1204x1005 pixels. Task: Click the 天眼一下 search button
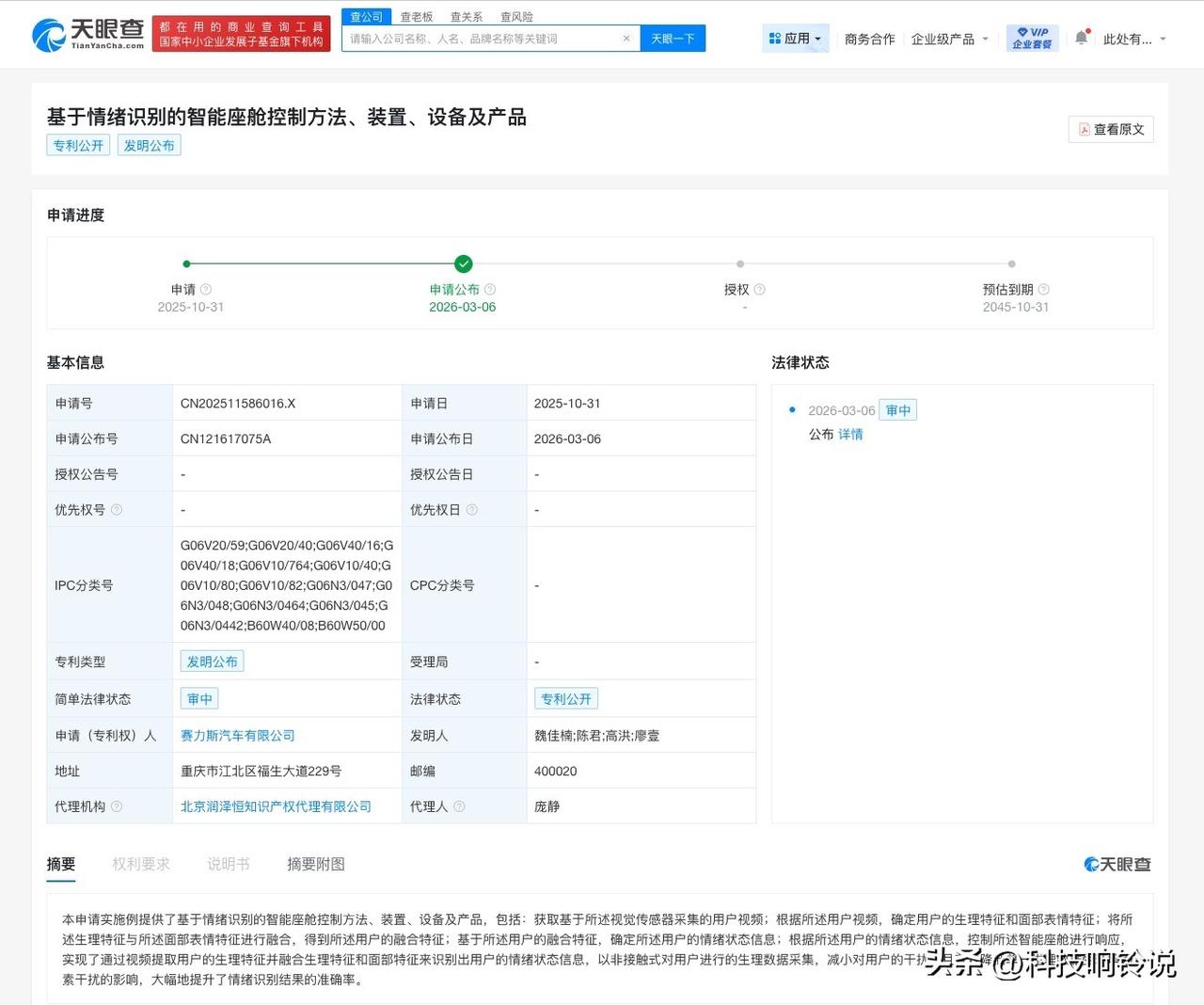[673, 39]
